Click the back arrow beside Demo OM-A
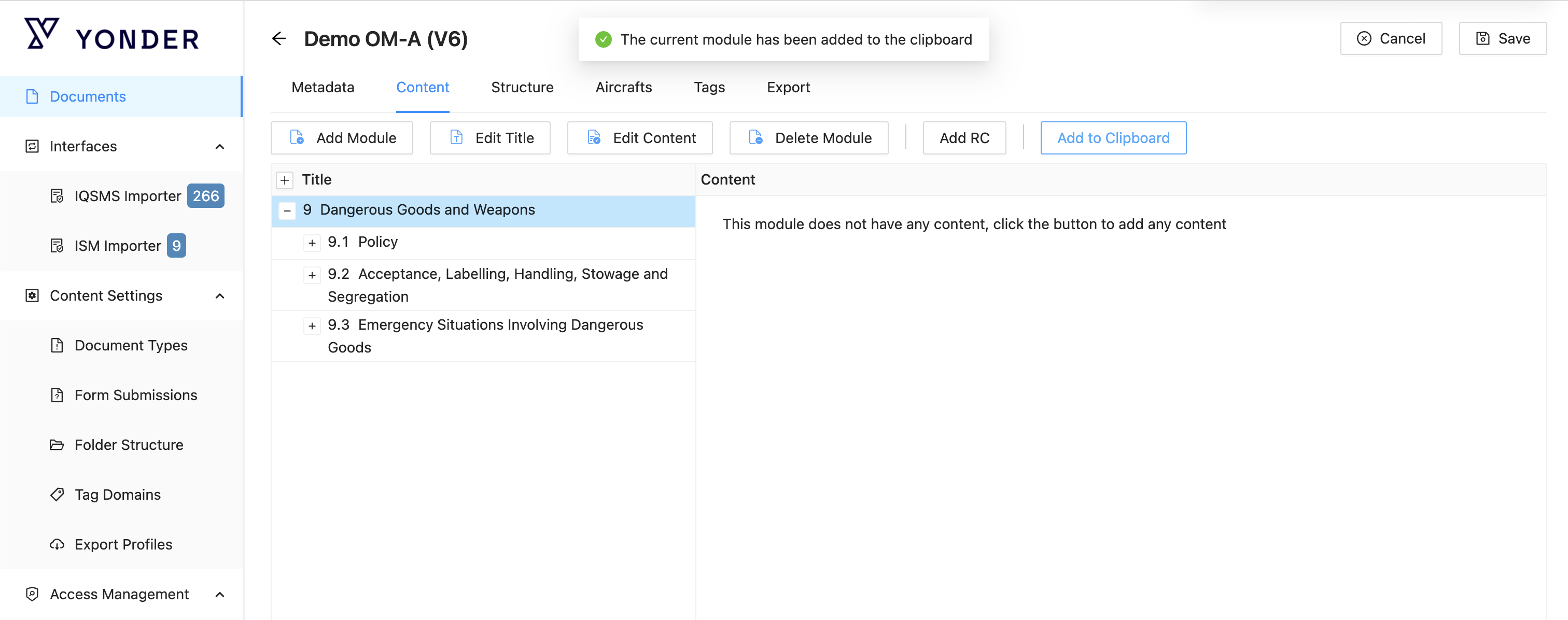This screenshot has height=620, width=1568. coord(279,39)
